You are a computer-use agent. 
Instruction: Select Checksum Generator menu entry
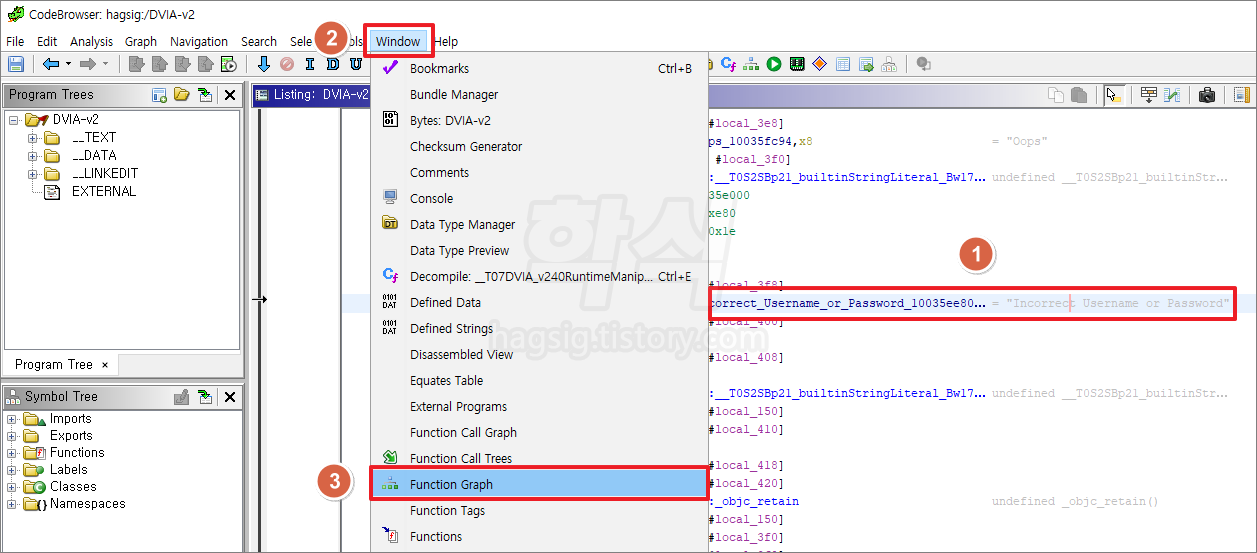pyautogui.click(x=539, y=146)
